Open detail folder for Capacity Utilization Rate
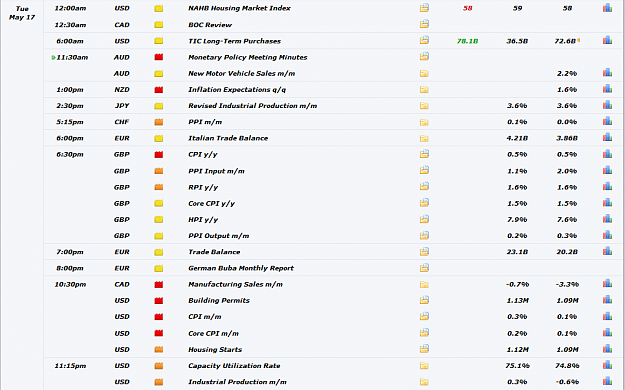 click(x=424, y=365)
